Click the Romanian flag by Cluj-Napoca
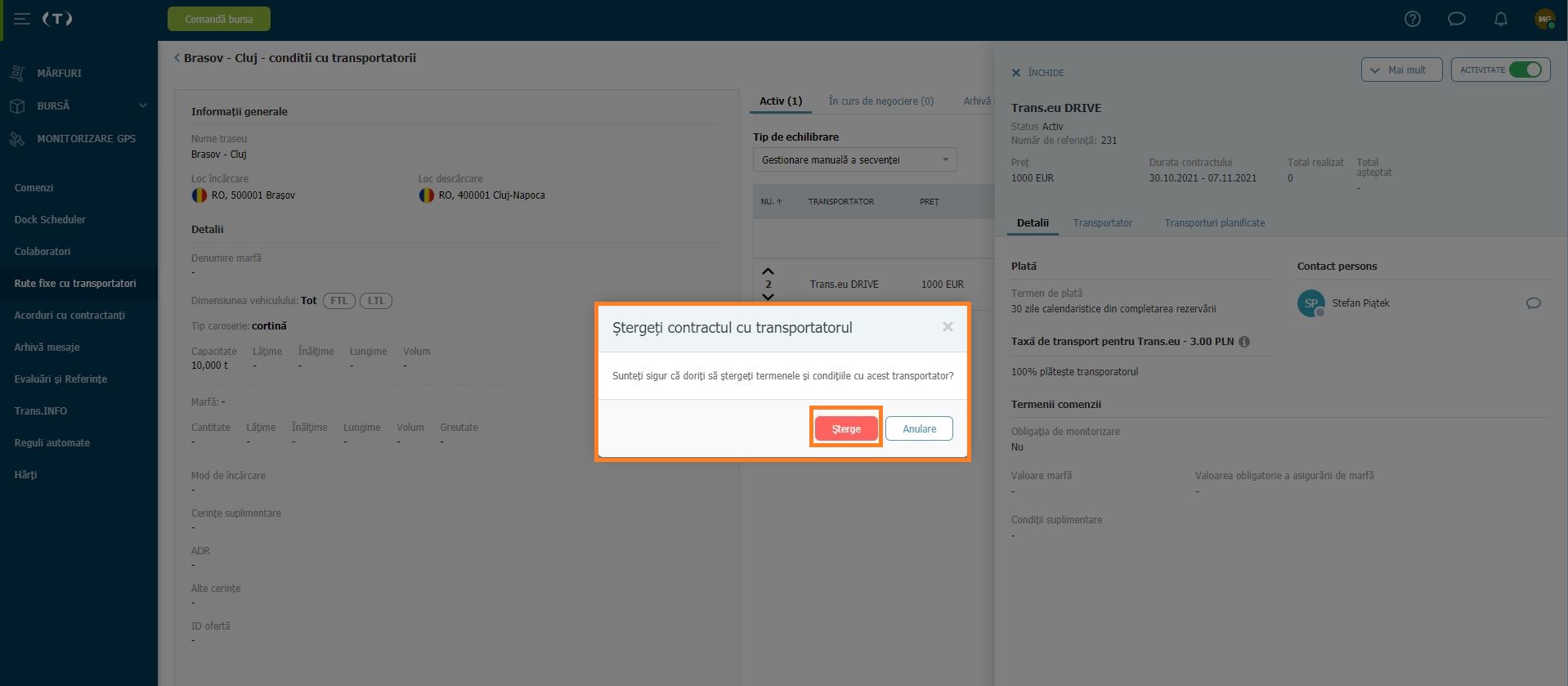The height and width of the screenshot is (686, 1568). (426, 195)
